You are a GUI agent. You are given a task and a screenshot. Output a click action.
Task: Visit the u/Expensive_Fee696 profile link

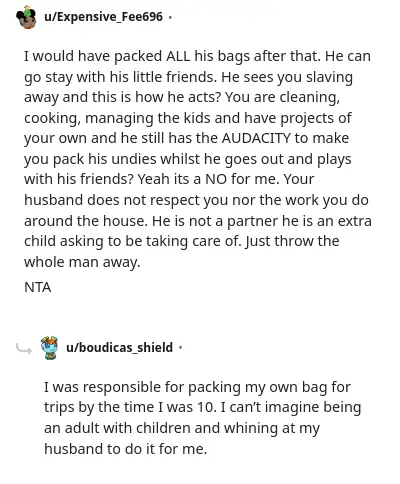click(104, 16)
